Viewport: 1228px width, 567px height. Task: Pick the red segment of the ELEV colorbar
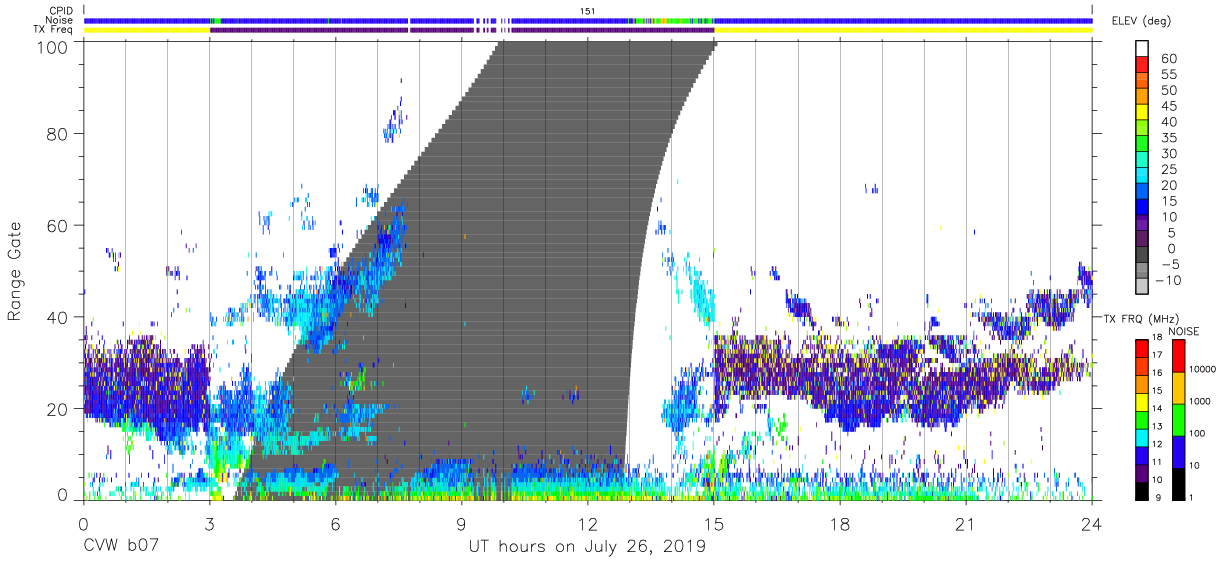pos(1144,65)
